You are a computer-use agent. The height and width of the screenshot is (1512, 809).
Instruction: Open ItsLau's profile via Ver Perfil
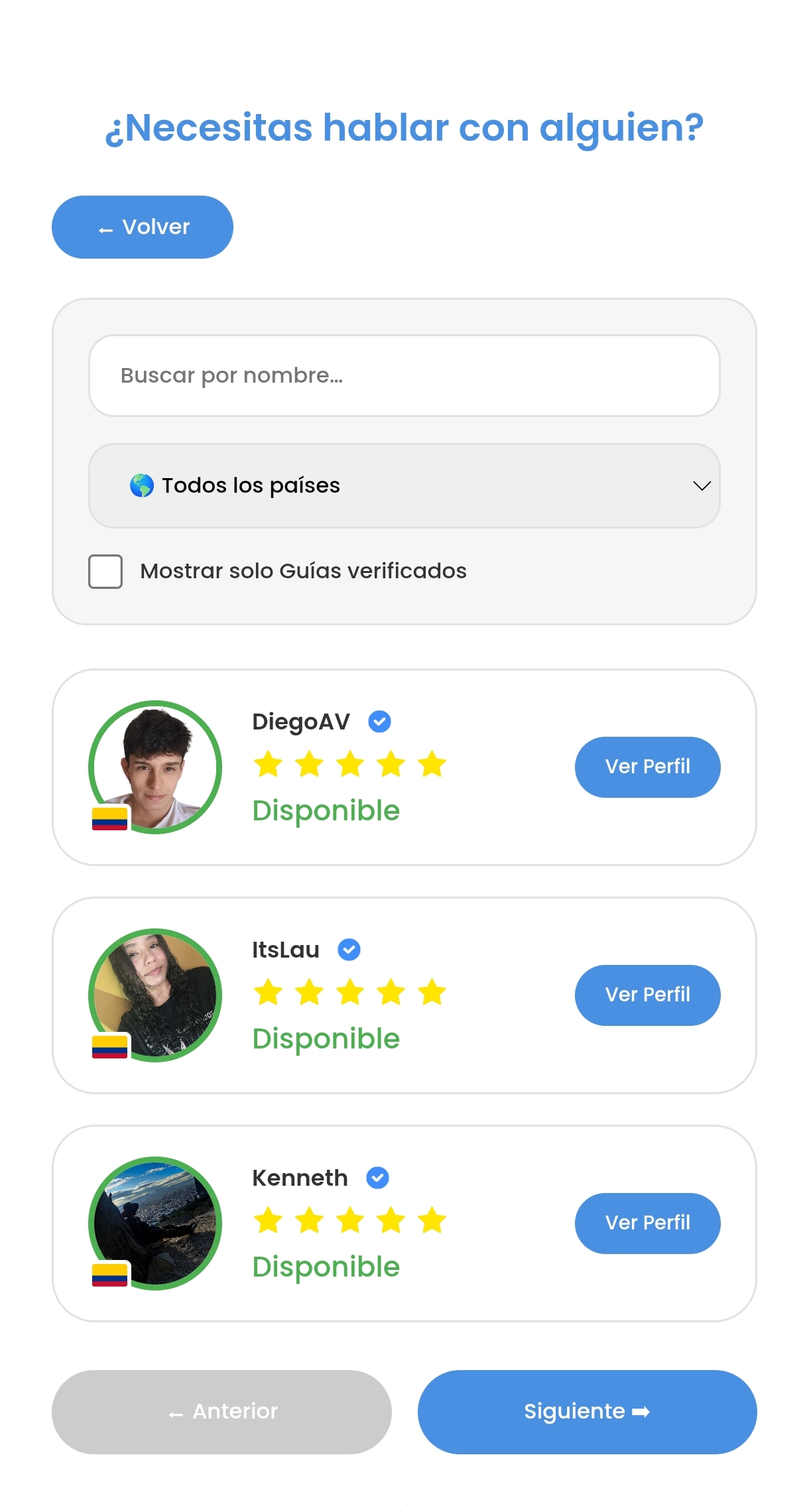(647, 995)
